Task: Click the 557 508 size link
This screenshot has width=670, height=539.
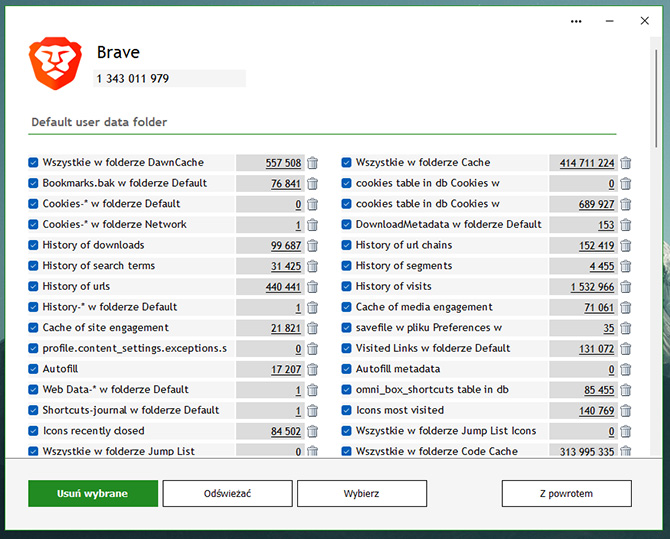Action: point(283,163)
